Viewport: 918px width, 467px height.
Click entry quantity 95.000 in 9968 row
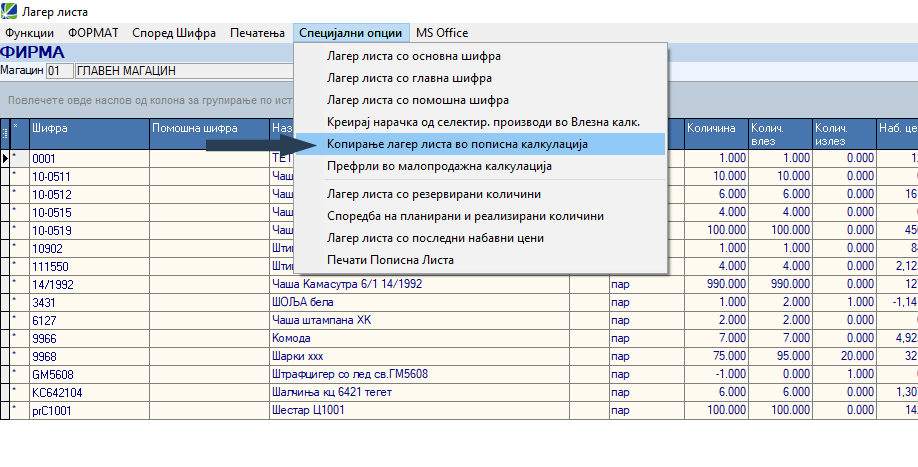(781, 356)
